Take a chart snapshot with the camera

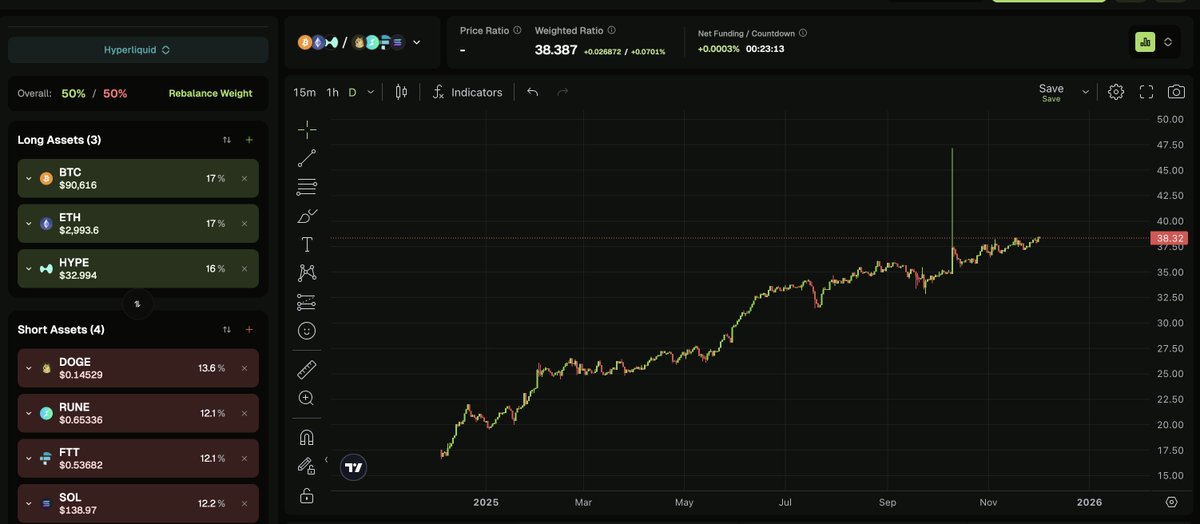[1177, 92]
